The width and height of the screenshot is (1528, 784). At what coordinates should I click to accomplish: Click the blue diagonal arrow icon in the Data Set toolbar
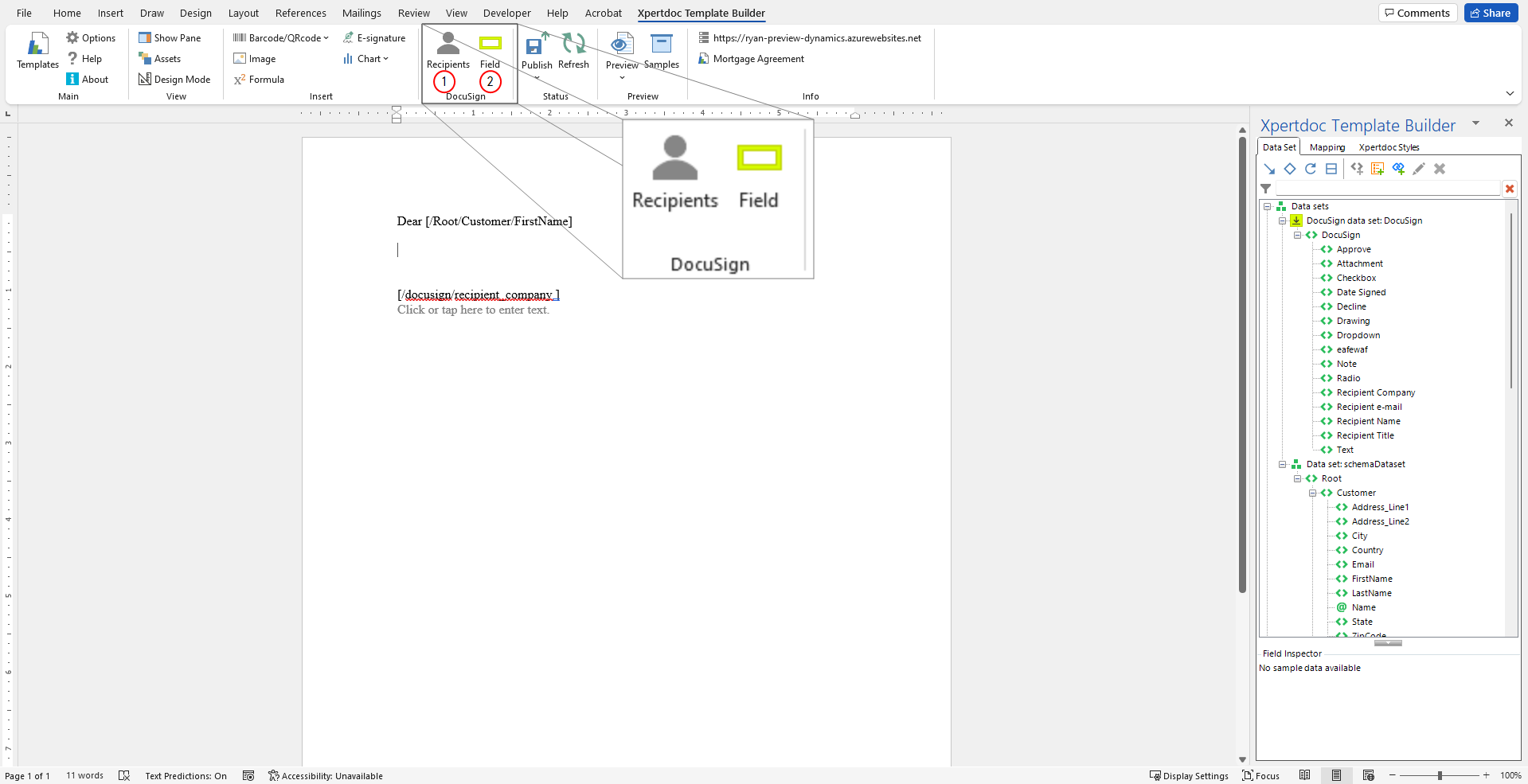[x=1269, y=169]
